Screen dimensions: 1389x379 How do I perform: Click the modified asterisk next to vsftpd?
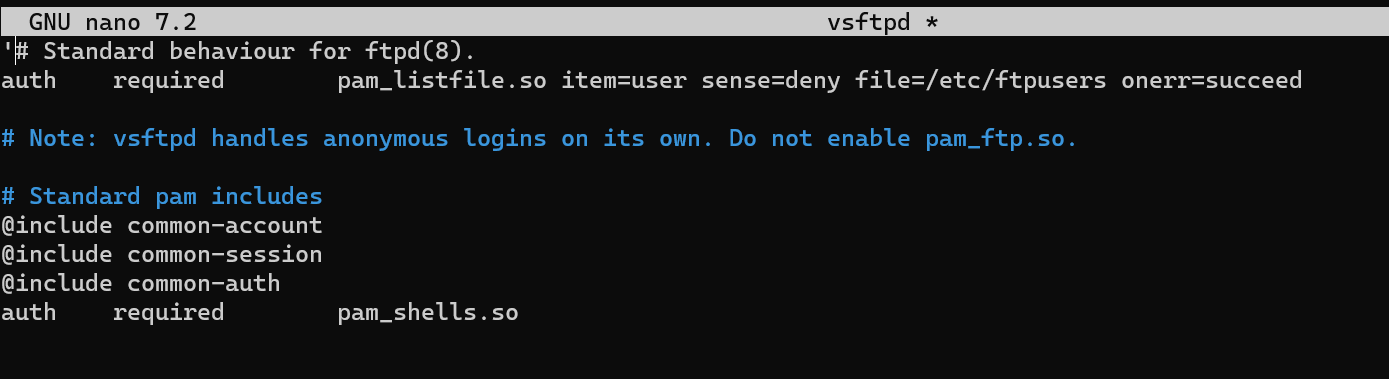click(932, 21)
